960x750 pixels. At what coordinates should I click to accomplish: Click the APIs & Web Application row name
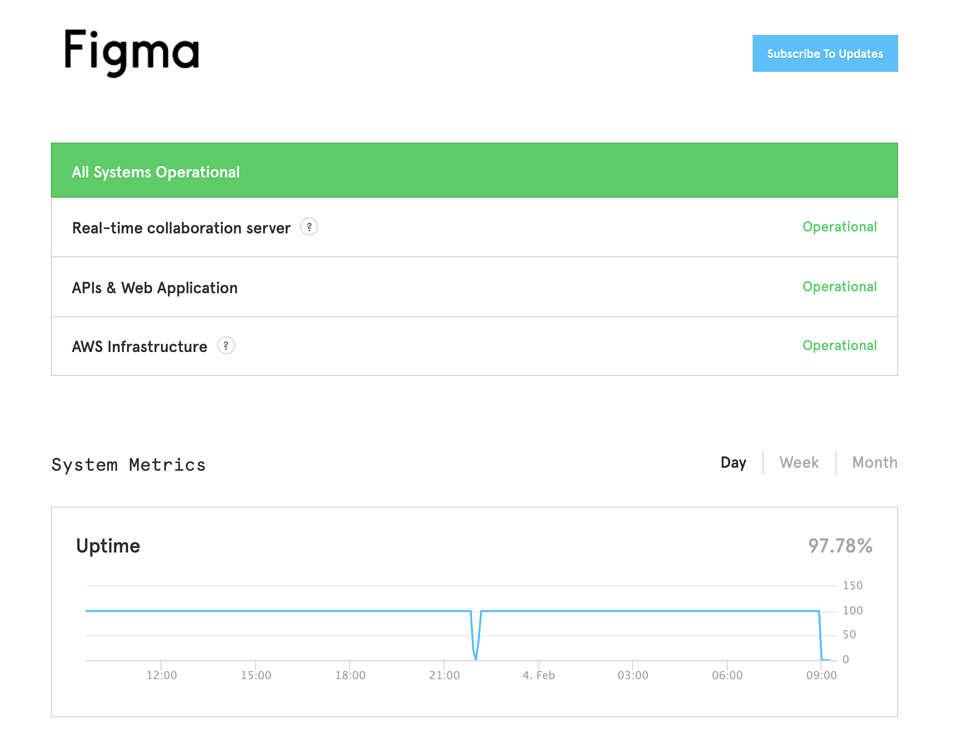click(x=155, y=288)
